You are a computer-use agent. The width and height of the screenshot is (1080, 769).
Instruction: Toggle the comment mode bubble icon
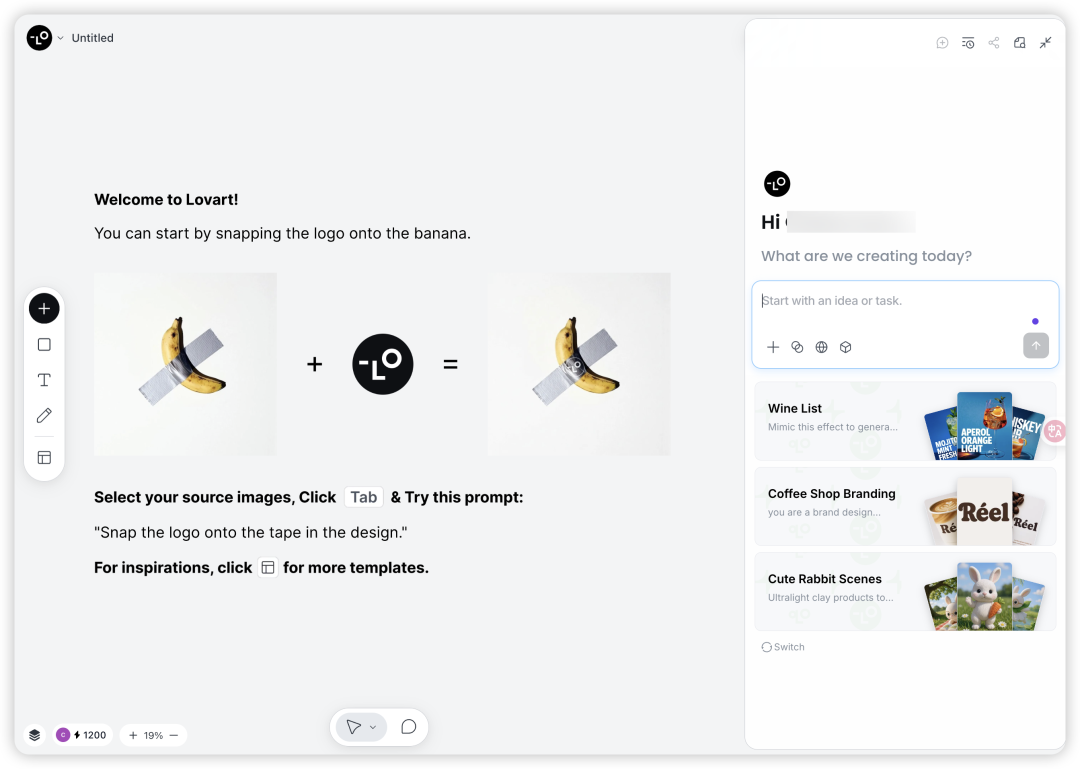[408, 727]
